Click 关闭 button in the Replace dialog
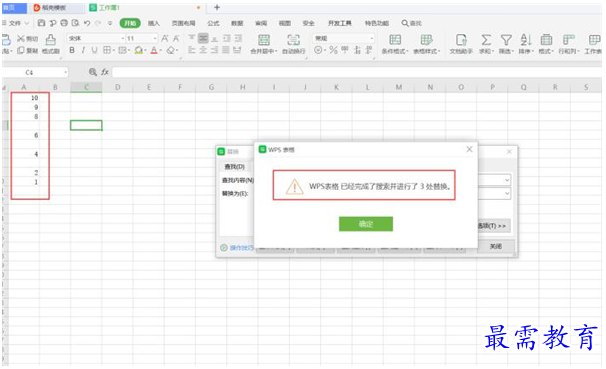The height and width of the screenshot is (369, 606). coord(496,246)
